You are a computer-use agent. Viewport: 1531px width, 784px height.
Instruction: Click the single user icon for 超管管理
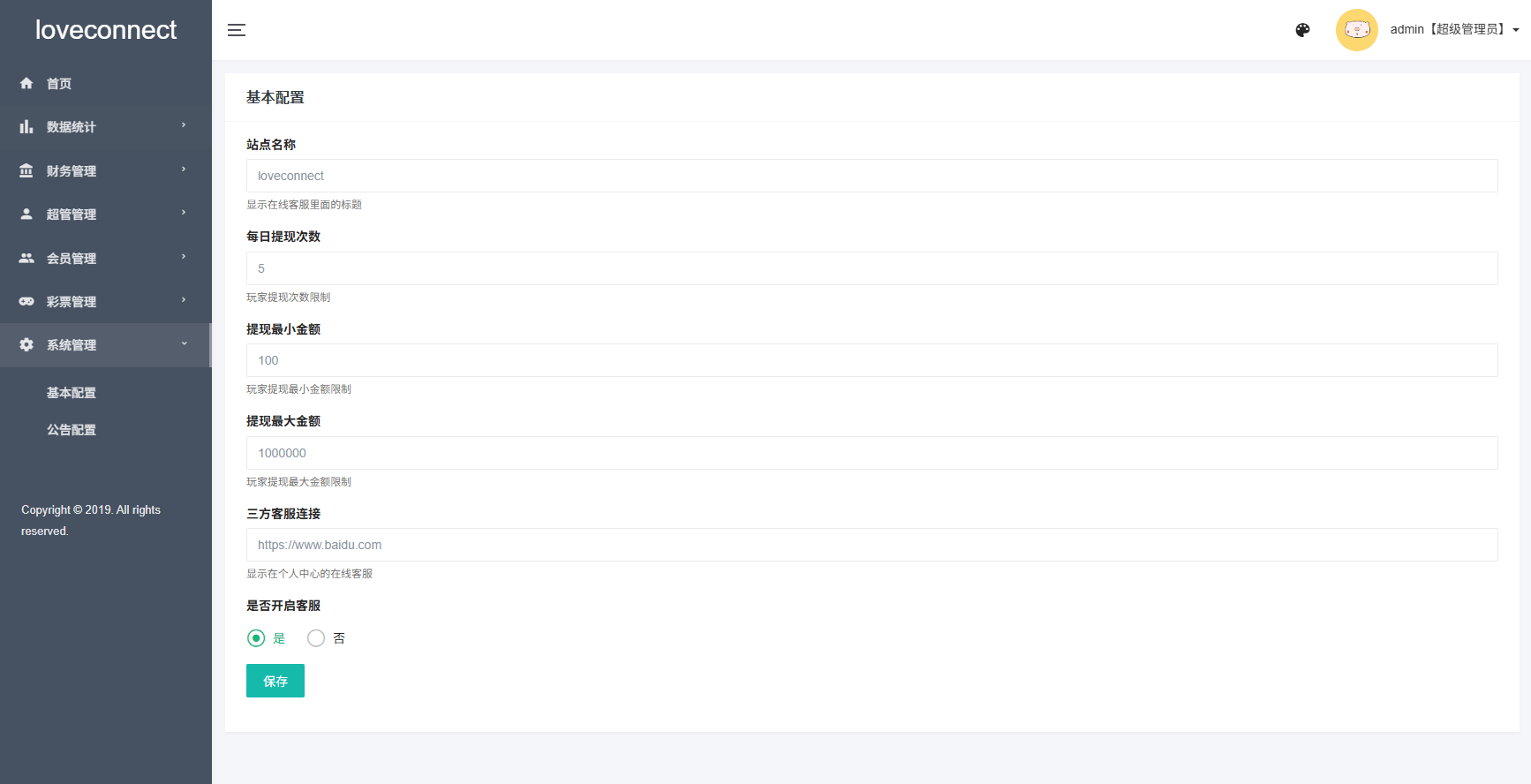pos(26,214)
